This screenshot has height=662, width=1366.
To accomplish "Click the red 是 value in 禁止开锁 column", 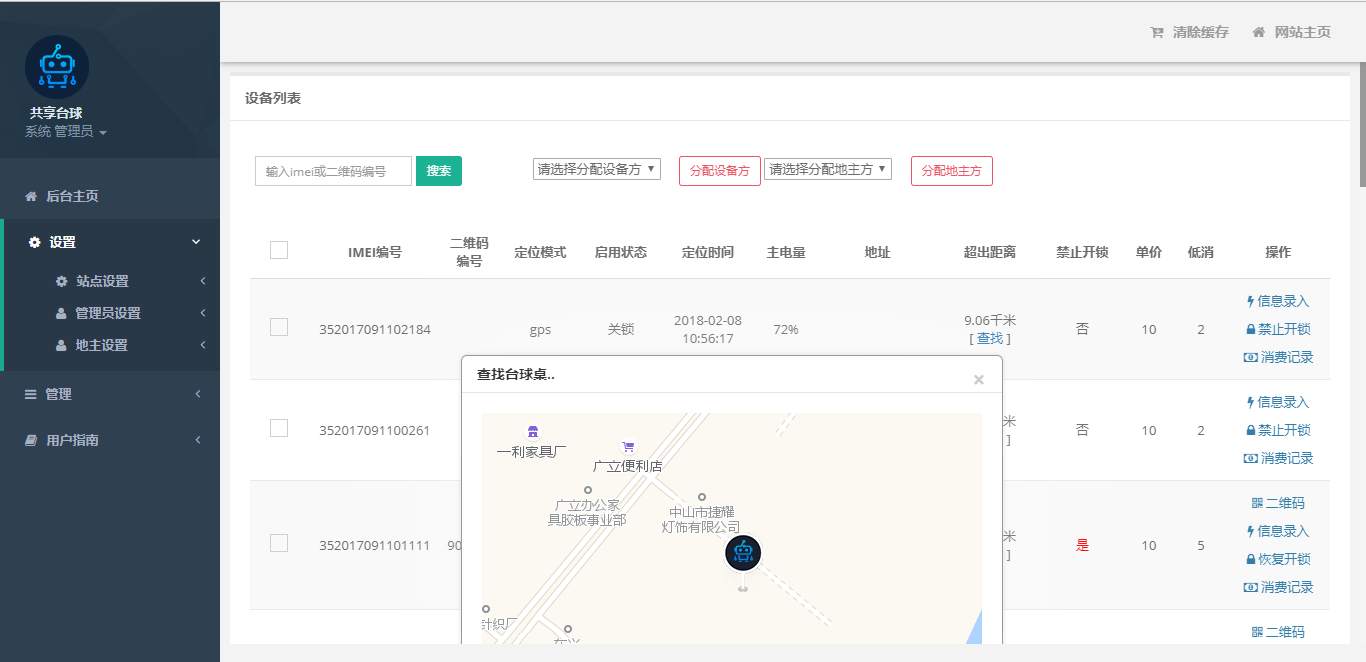I will tap(1082, 545).
